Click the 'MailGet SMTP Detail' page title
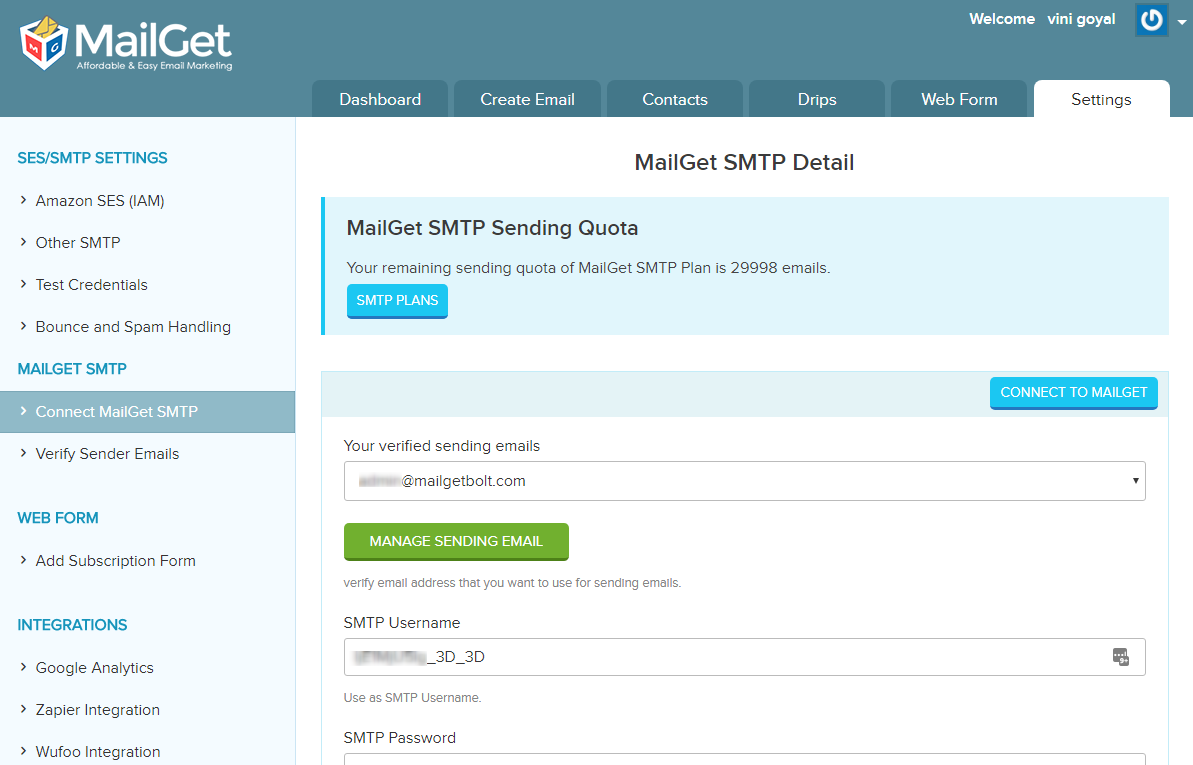Screen dimensions: 1193x765 click(x=744, y=163)
